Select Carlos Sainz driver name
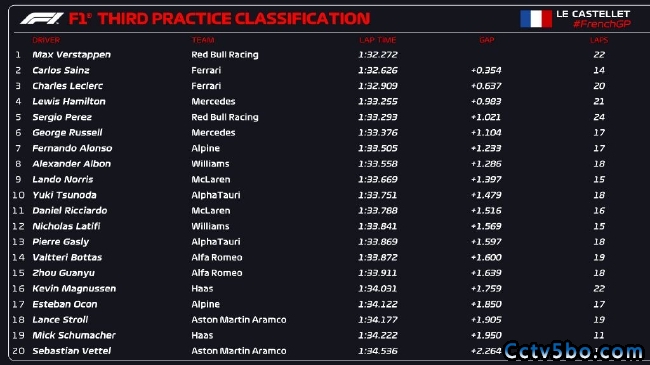 61,71
